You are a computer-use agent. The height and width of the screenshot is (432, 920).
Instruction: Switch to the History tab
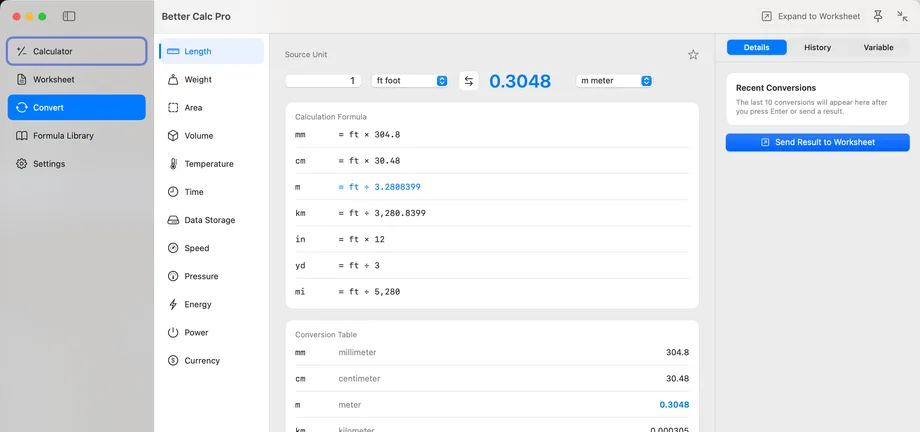817,48
